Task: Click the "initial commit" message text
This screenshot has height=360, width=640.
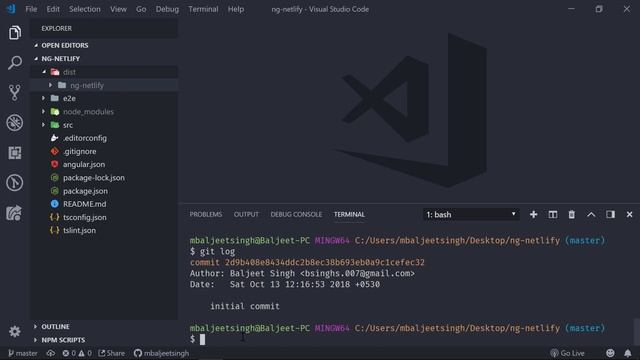Action: pyautogui.click(x=245, y=306)
